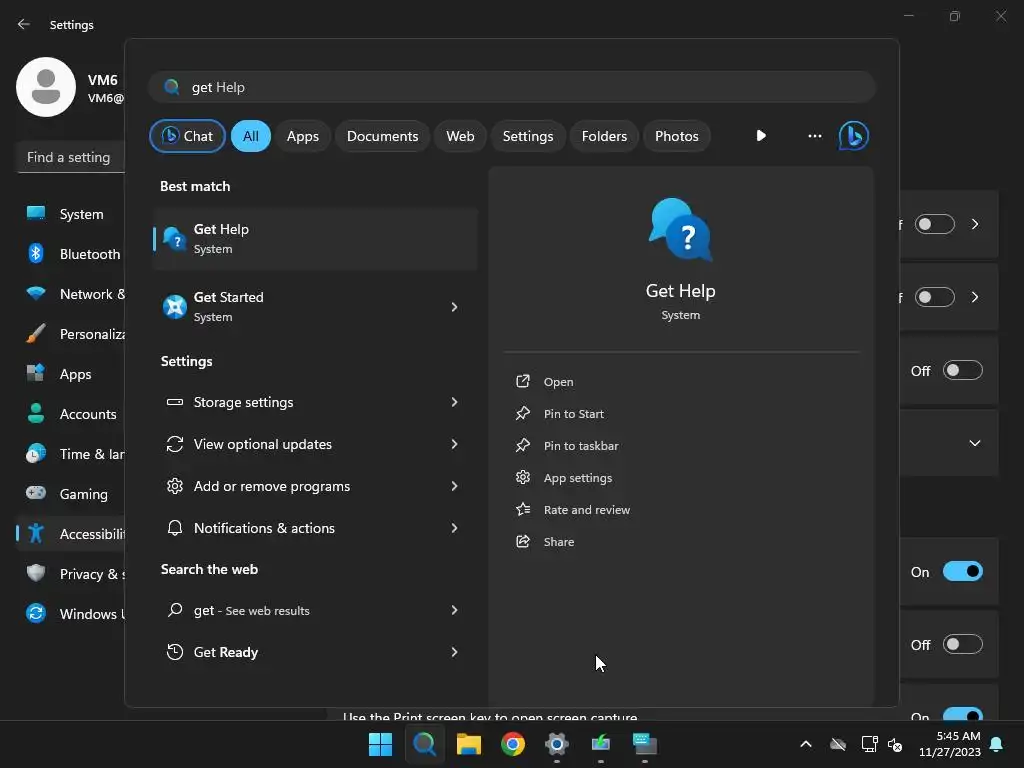Turn off the On switch above the lower Off switch
The height and width of the screenshot is (768, 1024).
(x=963, y=571)
